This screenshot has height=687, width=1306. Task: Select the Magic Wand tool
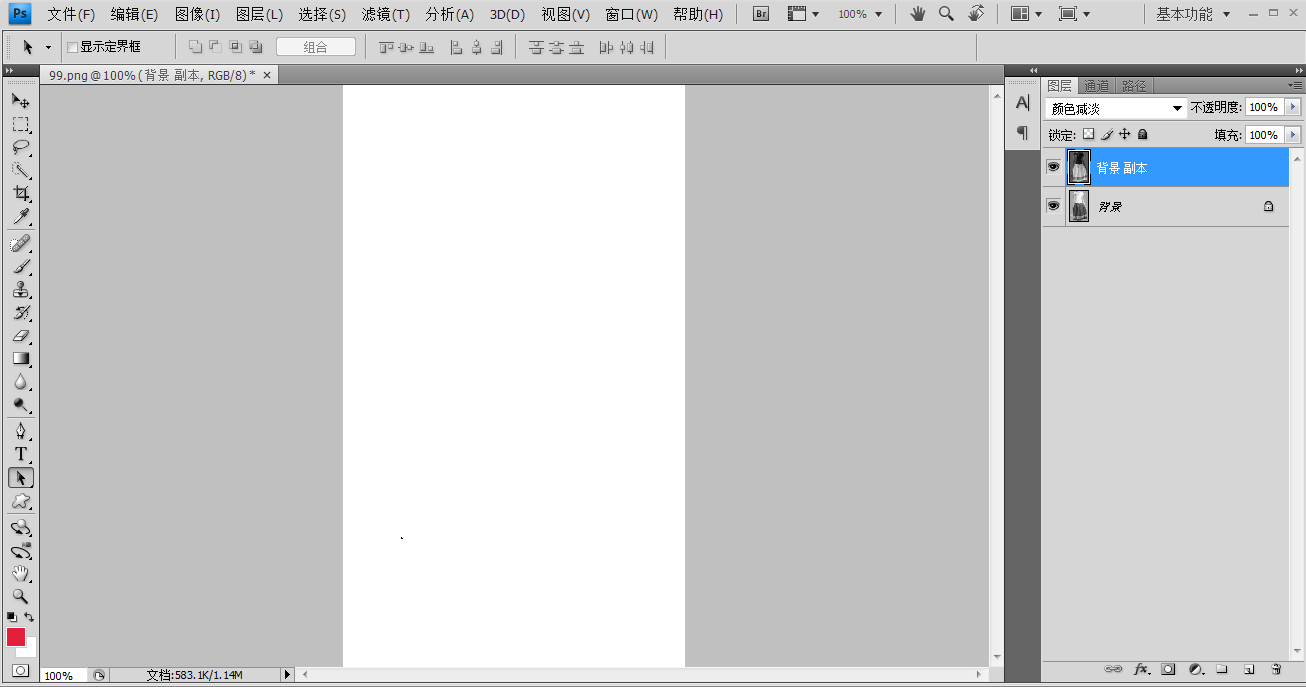coord(20,170)
